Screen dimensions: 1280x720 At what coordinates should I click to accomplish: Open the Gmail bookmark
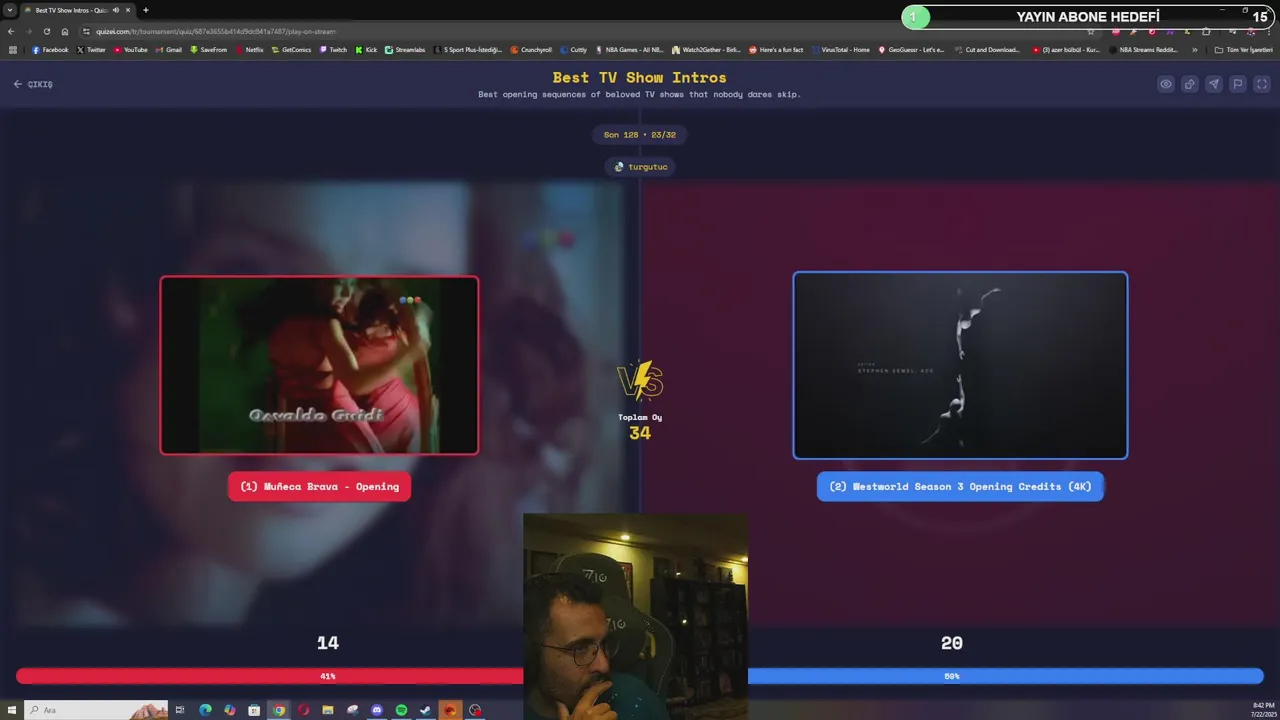coord(168,49)
